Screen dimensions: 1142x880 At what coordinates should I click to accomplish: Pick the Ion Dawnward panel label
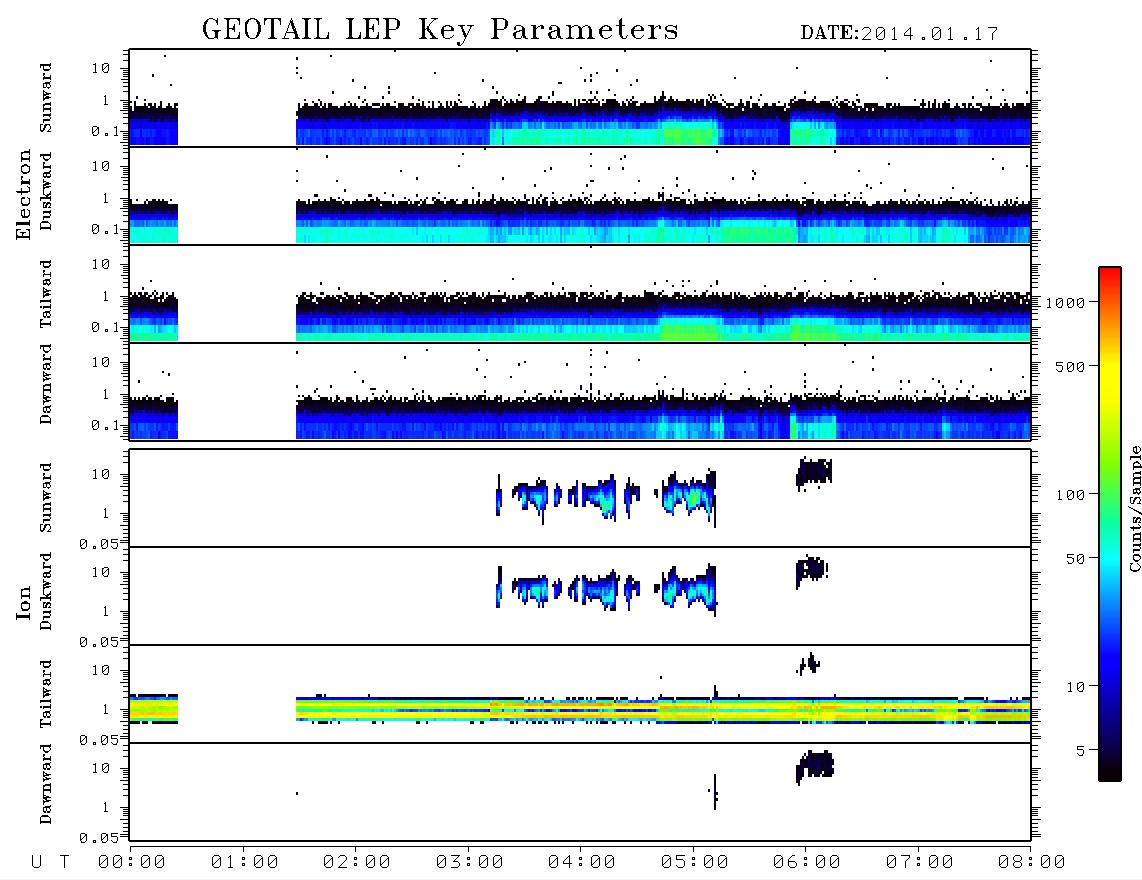[46, 784]
